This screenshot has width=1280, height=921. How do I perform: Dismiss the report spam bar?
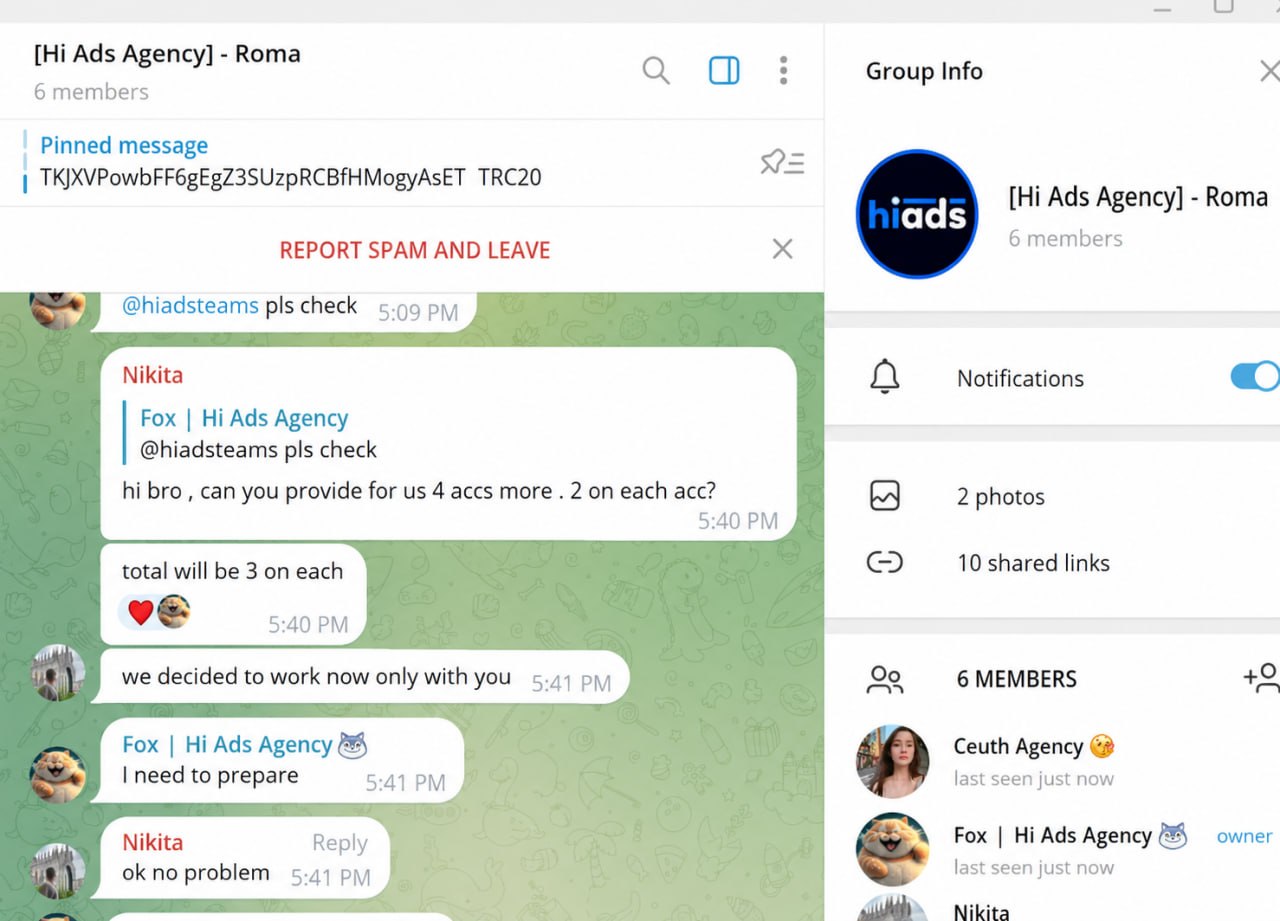783,249
